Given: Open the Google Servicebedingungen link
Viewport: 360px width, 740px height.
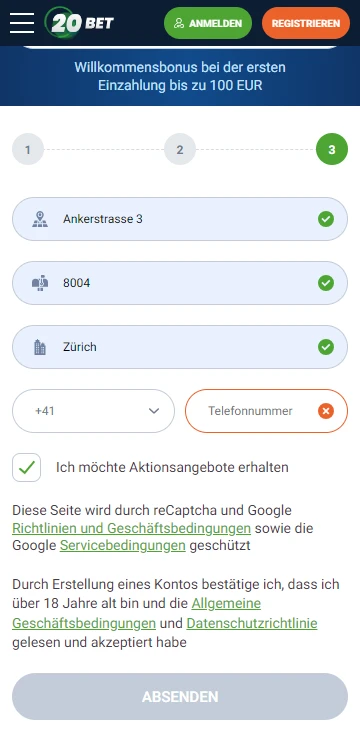Looking at the screenshot, I should click(123, 546).
